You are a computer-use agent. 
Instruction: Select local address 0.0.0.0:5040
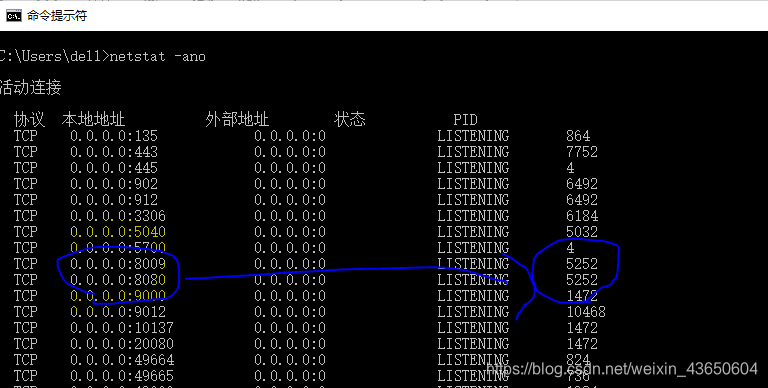point(118,232)
